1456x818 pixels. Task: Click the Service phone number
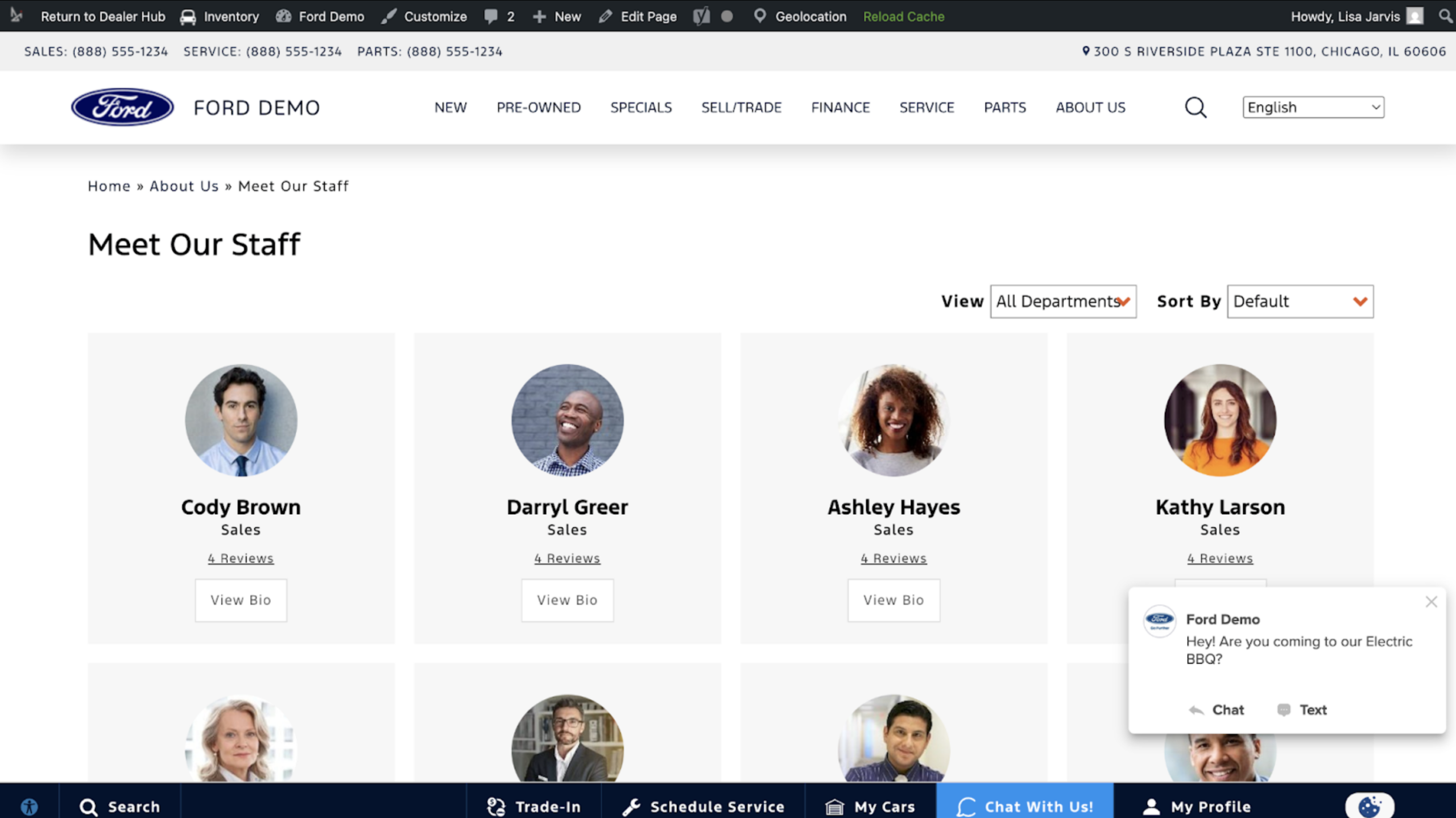point(293,51)
